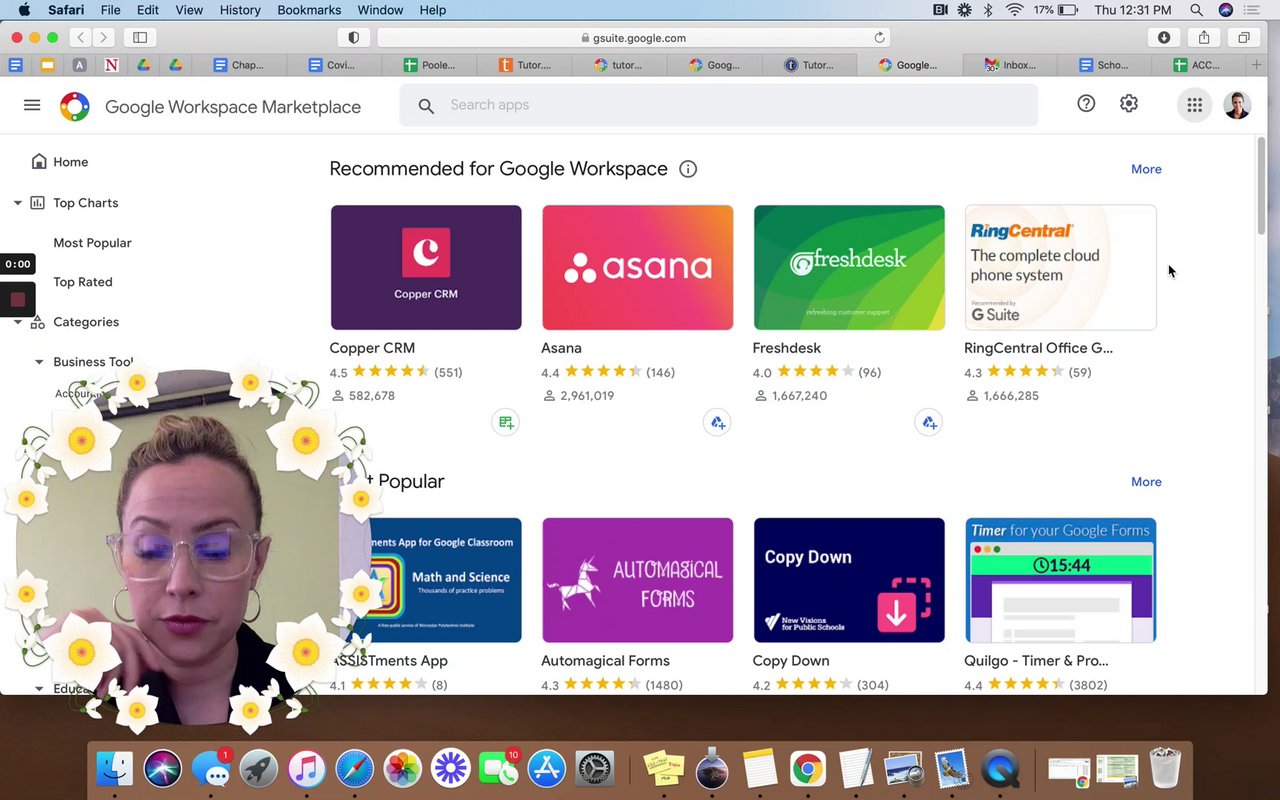Open the Asana app thumbnail
The height and width of the screenshot is (800, 1280).
click(x=637, y=267)
